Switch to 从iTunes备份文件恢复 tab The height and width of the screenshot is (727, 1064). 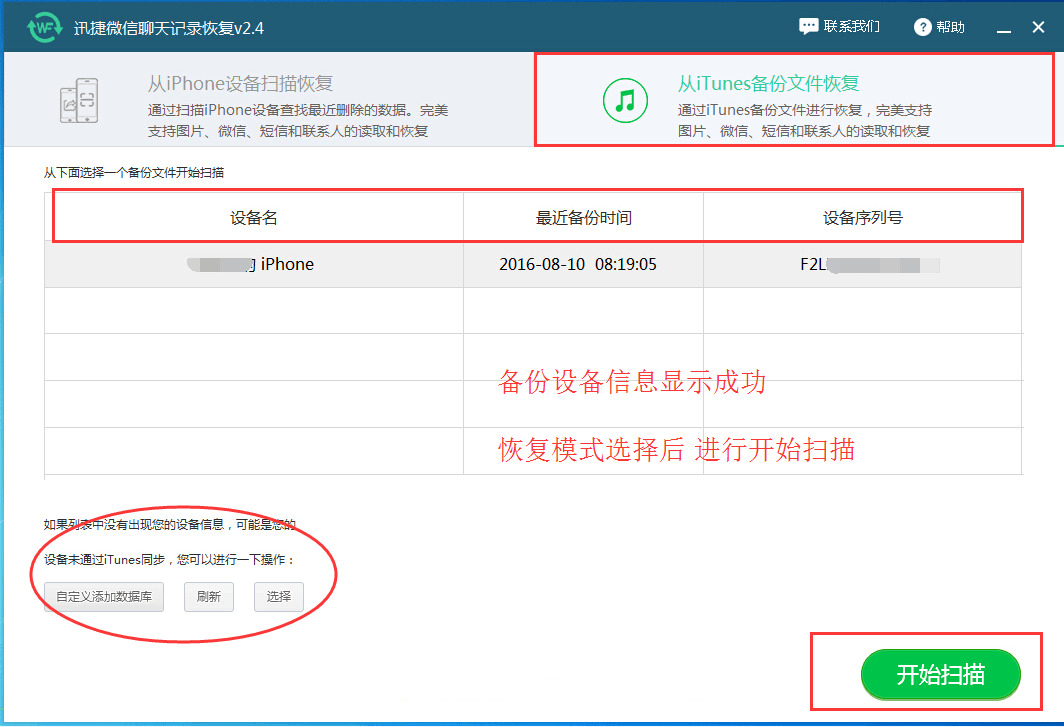coord(794,100)
